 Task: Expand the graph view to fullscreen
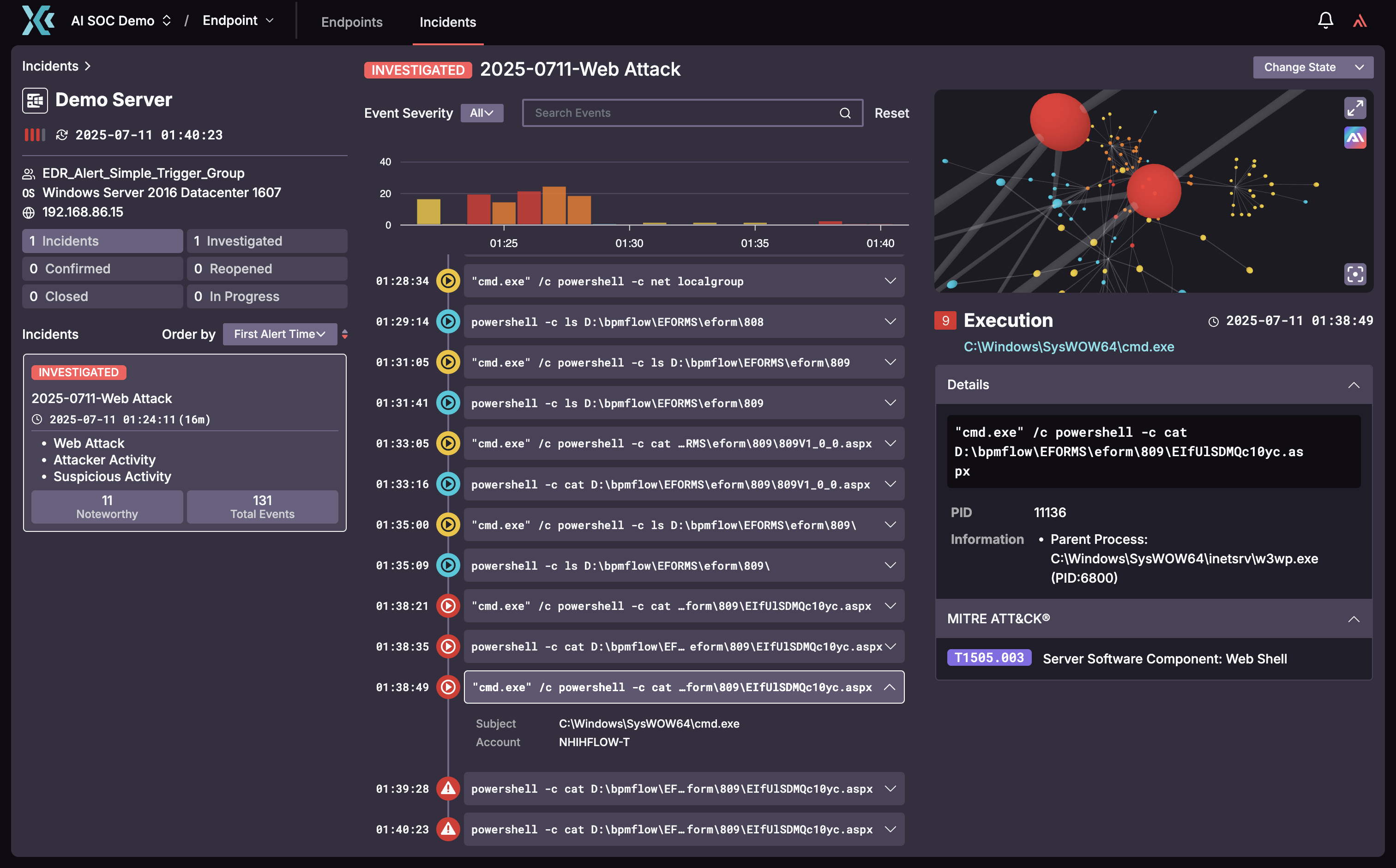tap(1354, 108)
